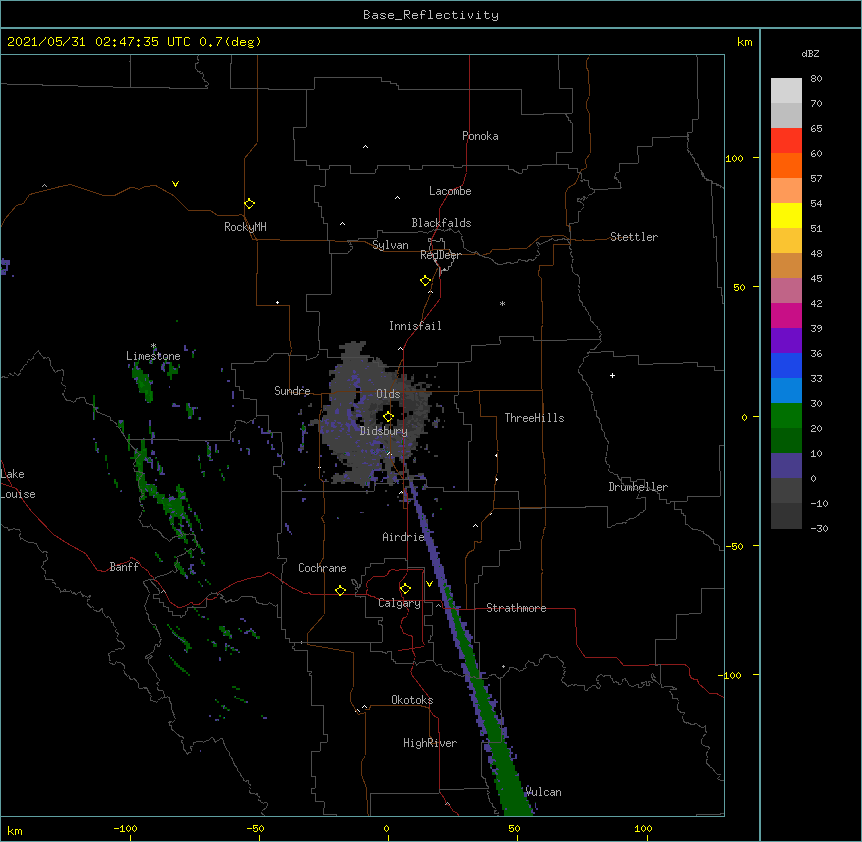Image resolution: width=862 pixels, height=842 pixels.
Task: Choose the blue 33–36 dBZ legend swatch
Action: click(786, 365)
